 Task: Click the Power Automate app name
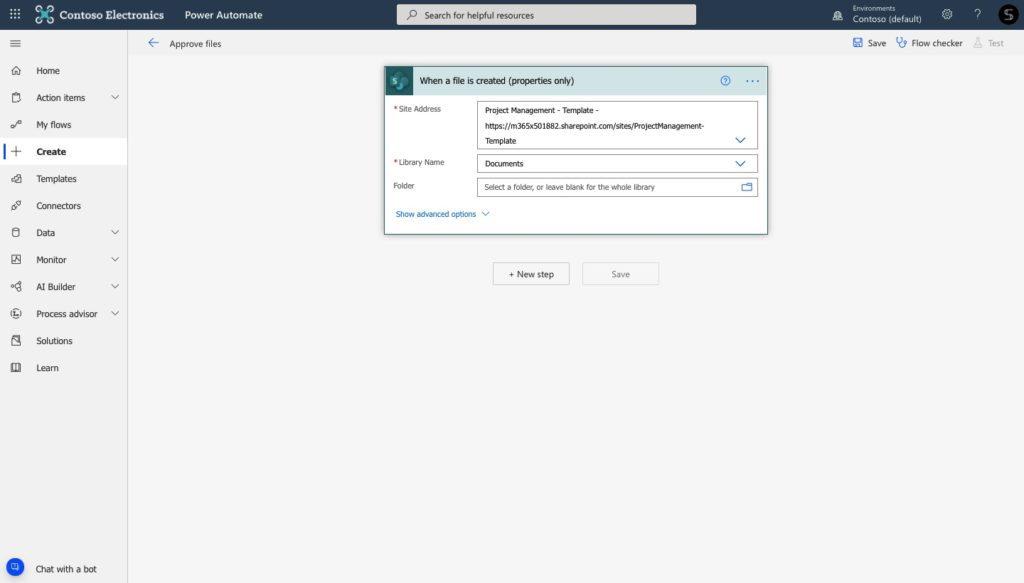coord(223,14)
